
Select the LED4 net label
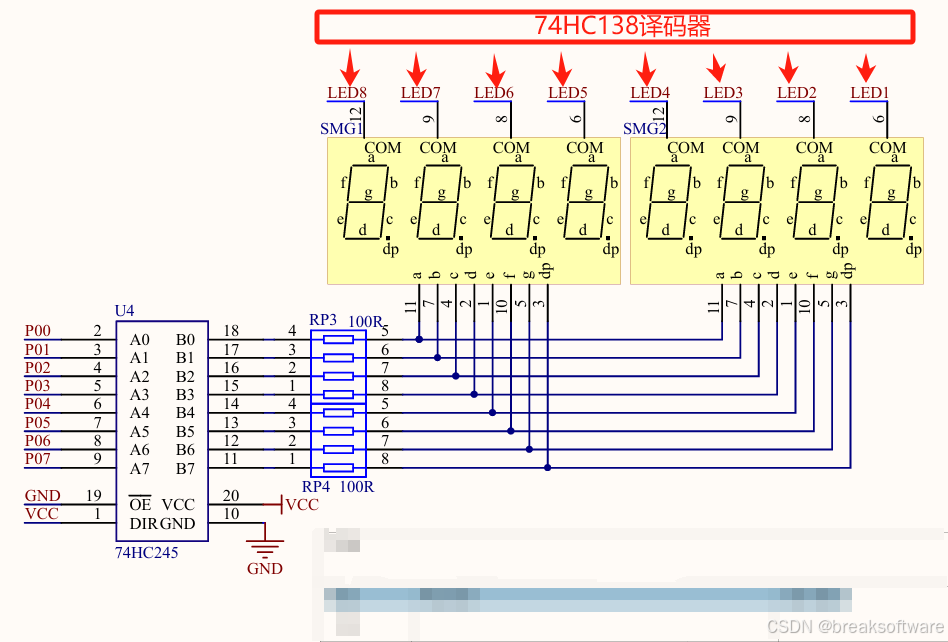pyautogui.click(x=650, y=92)
